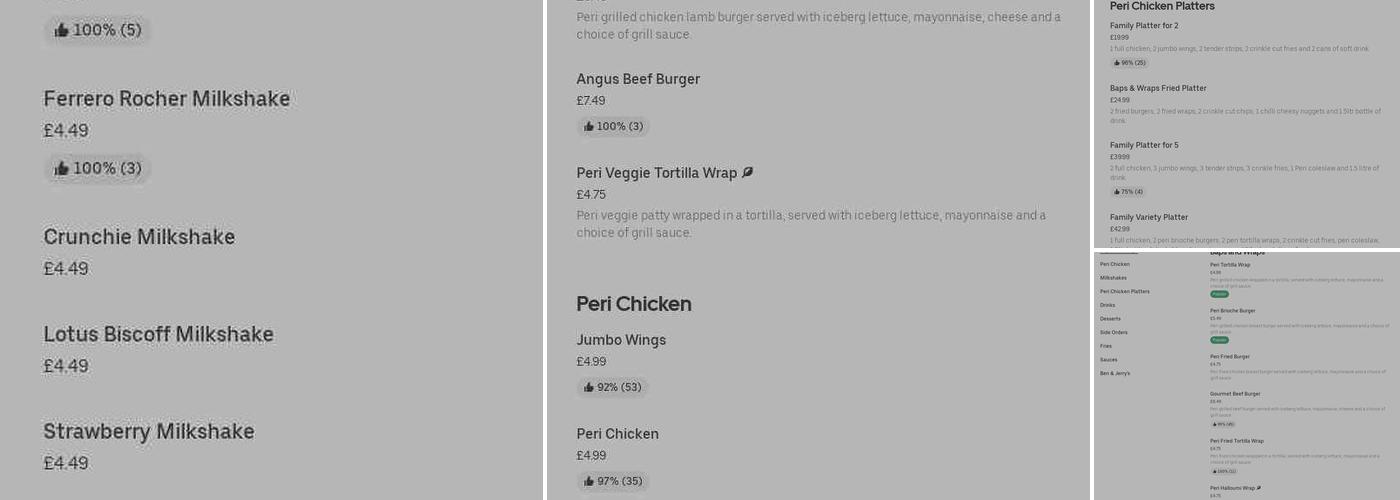Click thumbs-up icon under Jumbo Wings
The width and height of the screenshot is (1400, 500).
(x=589, y=387)
